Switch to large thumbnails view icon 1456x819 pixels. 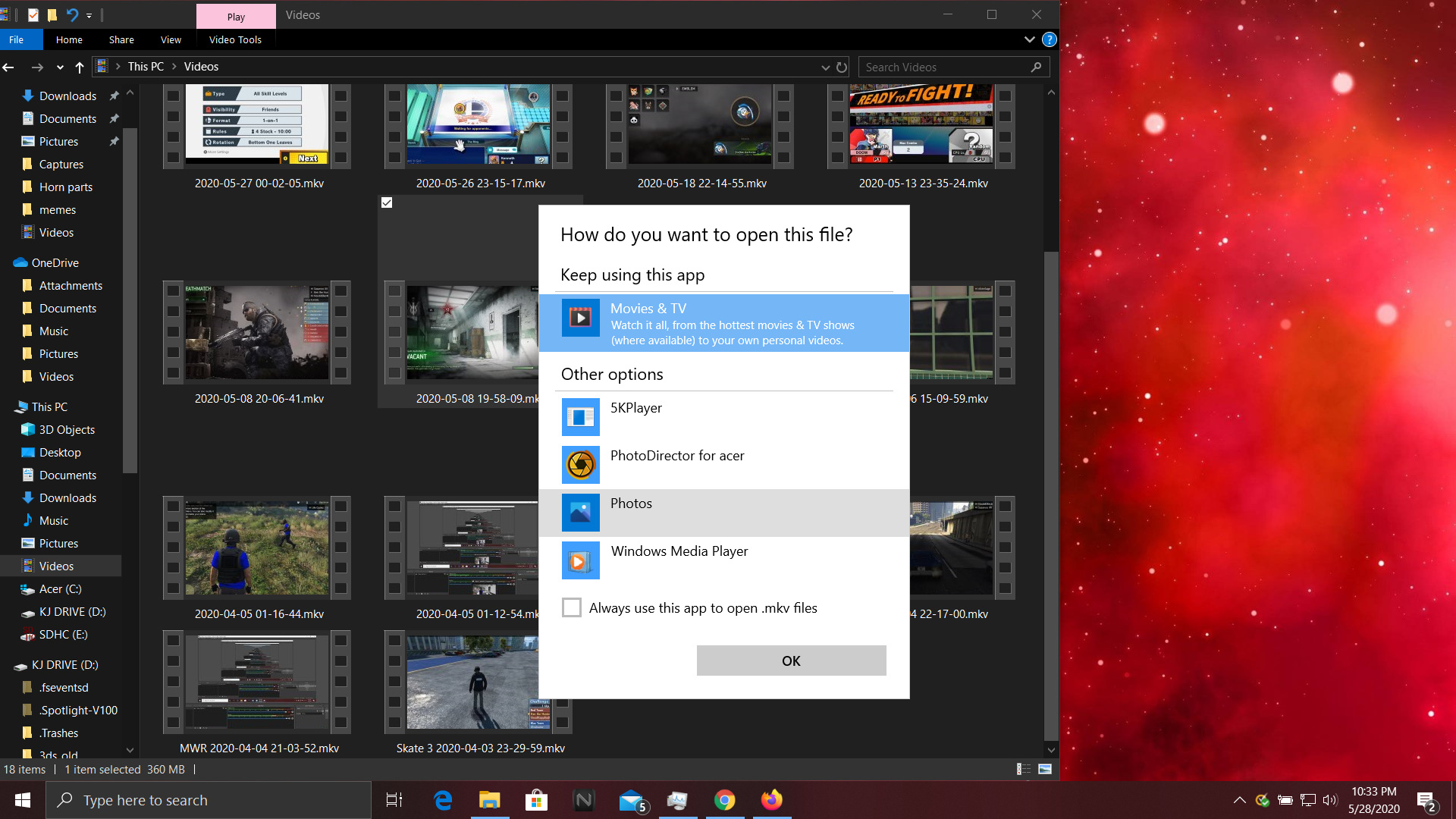[1045, 769]
